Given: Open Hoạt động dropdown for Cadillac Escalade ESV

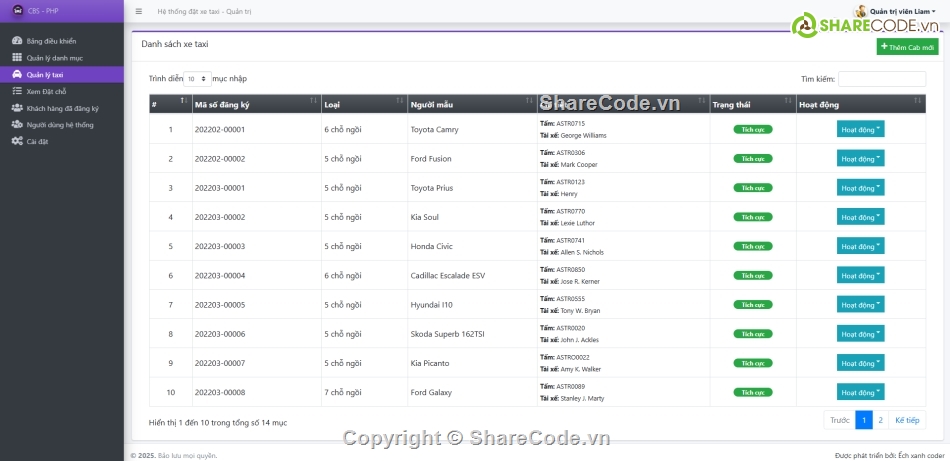Looking at the screenshot, I should (x=860, y=275).
